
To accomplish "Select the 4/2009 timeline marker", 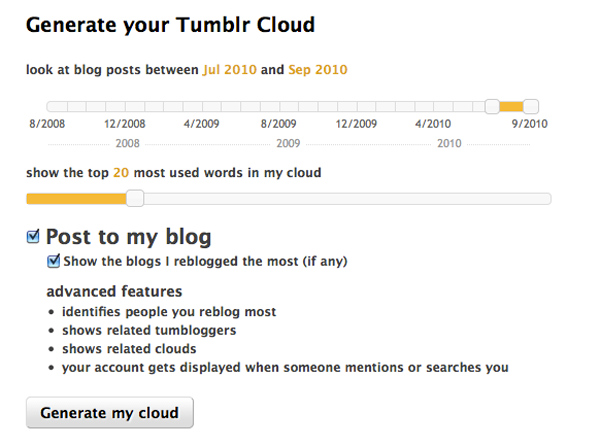I will coord(201,124).
